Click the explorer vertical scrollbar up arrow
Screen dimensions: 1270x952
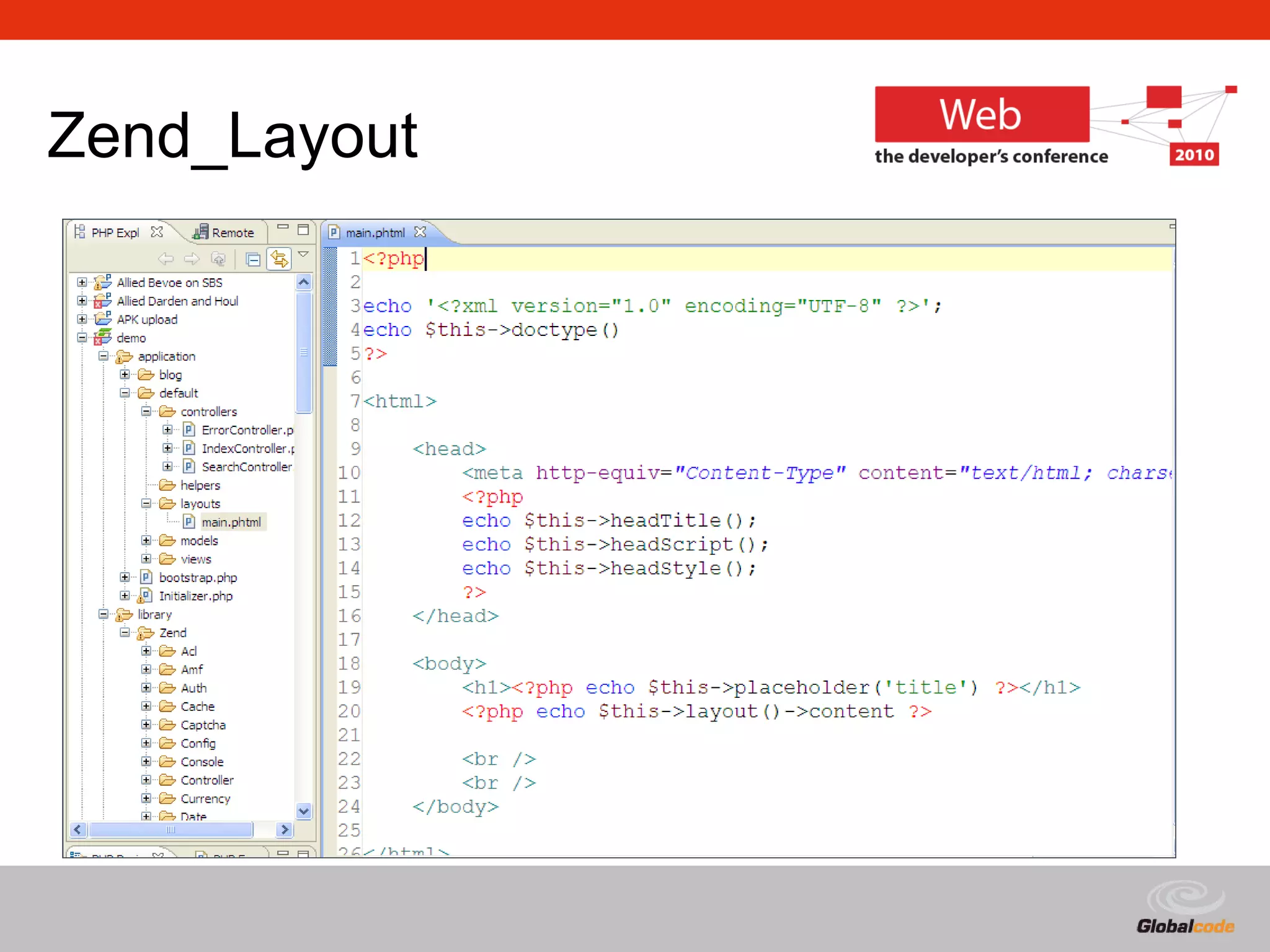304,283
